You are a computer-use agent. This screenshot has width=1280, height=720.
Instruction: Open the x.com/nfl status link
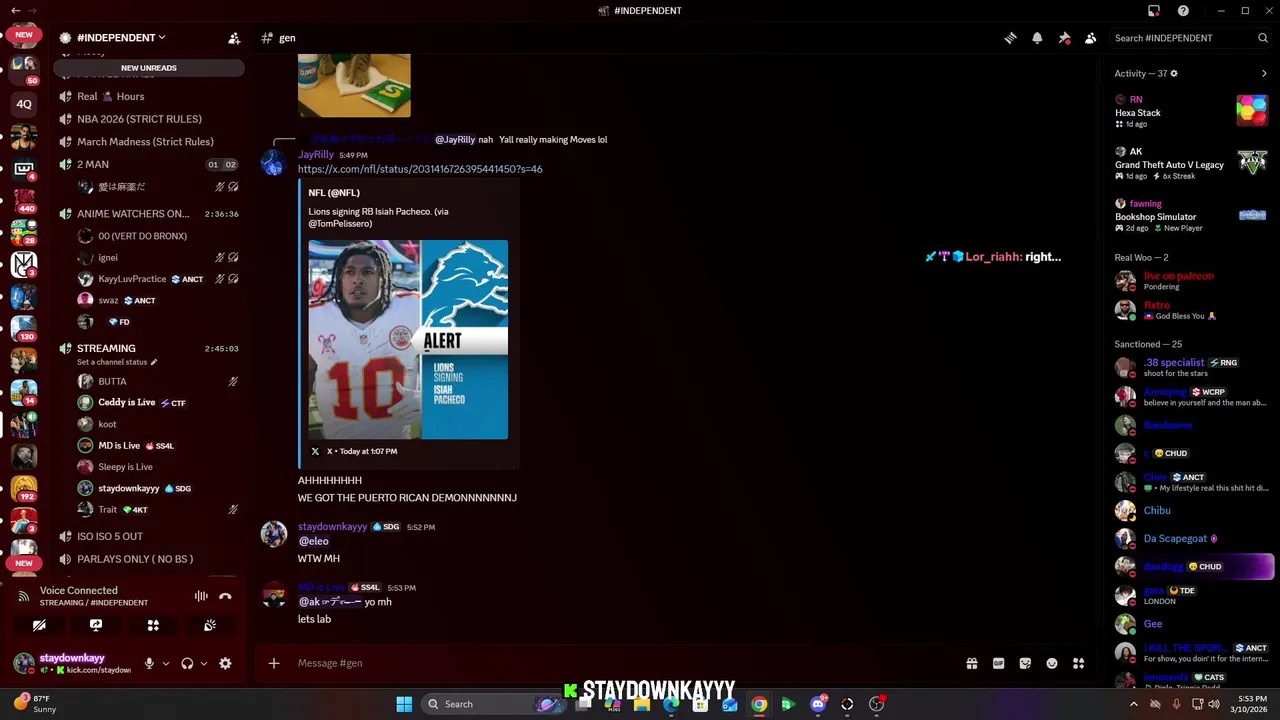[x=420, y=169]
